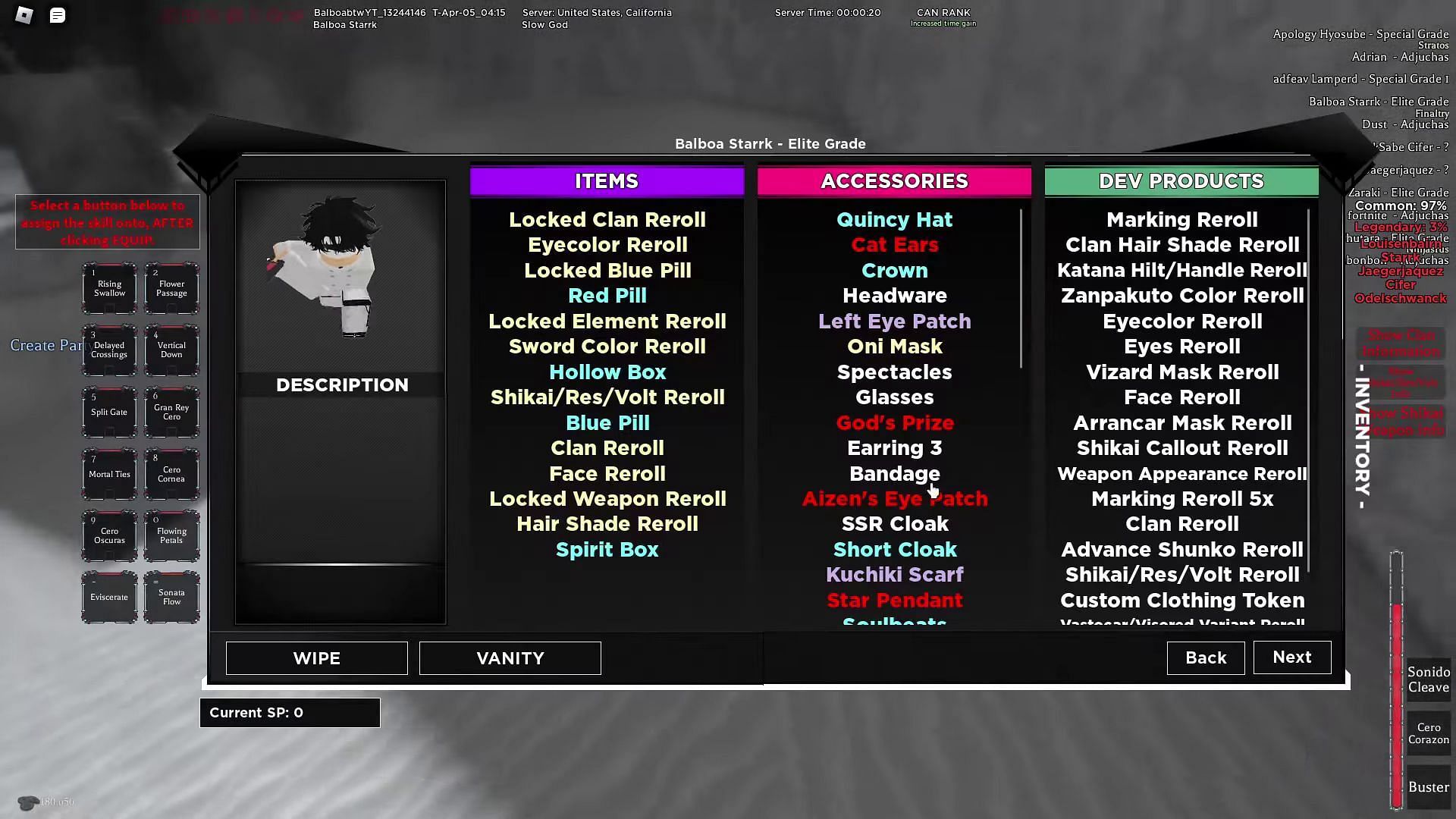Click the Delayed Crossings skill icon
Viewport: 1456px width, 819px height.
109,349
